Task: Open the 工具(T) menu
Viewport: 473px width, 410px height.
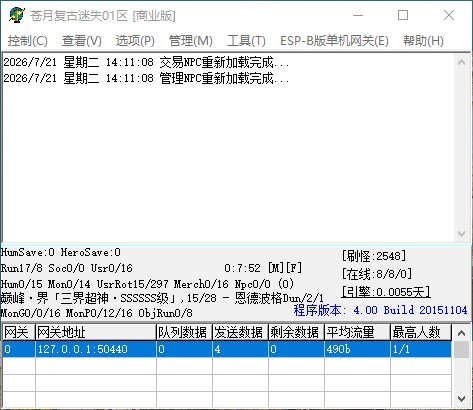Action: tap(246, 41)
